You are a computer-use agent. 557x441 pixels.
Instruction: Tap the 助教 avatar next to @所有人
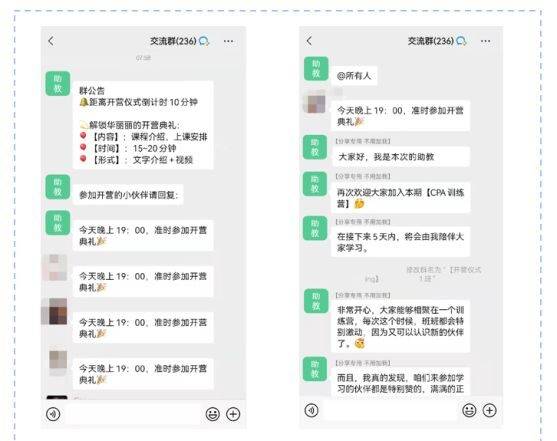(x=316, y=69)
